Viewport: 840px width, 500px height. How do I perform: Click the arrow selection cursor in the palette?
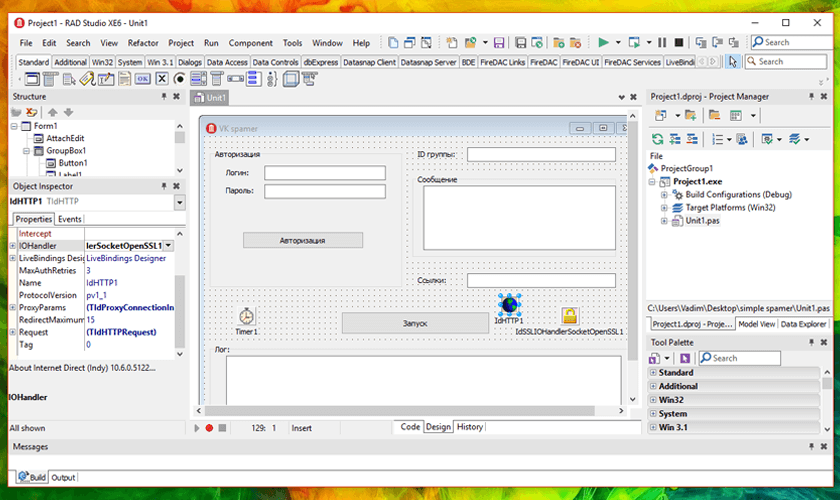(732, 62)
